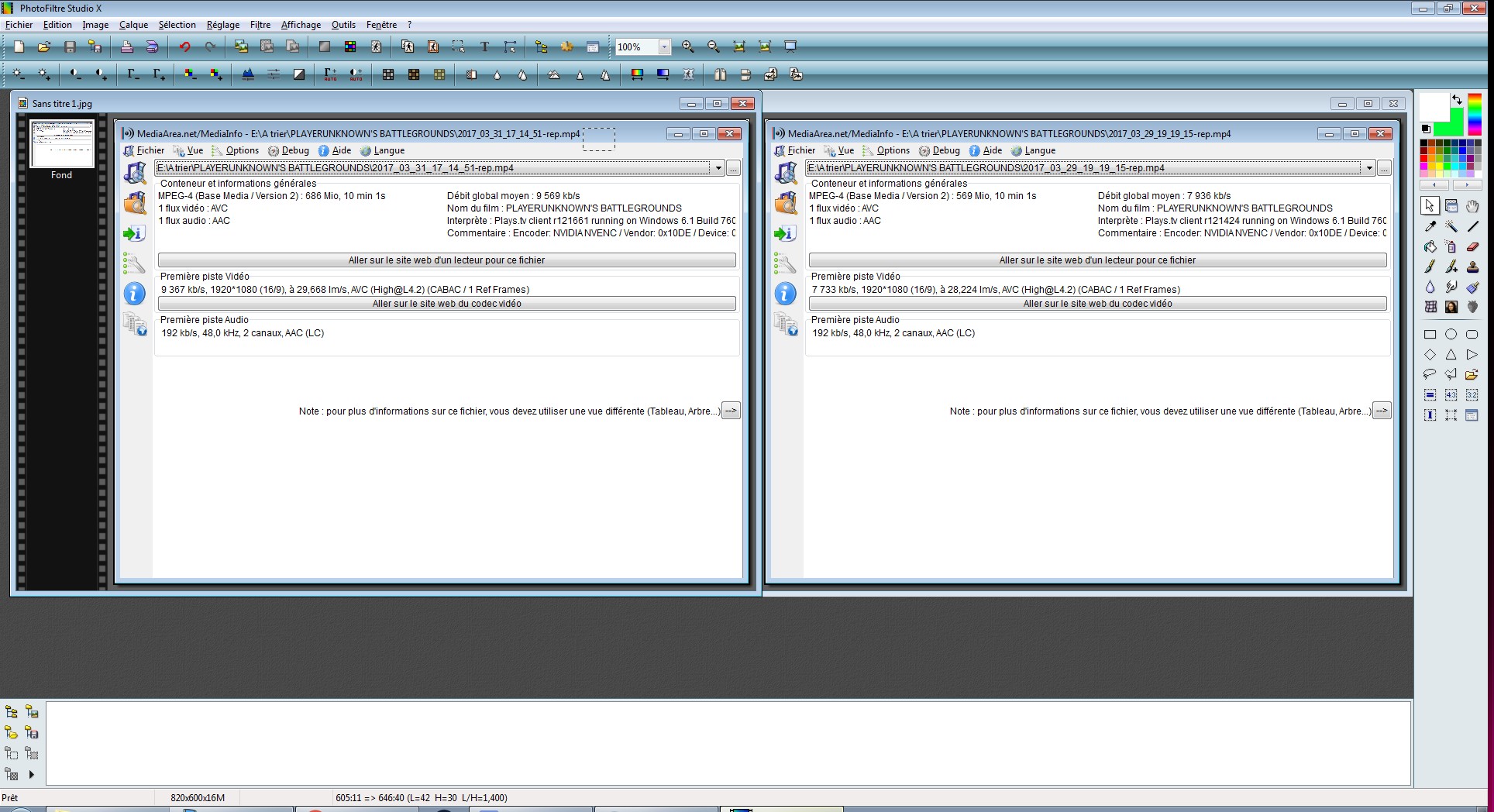Click the Saturation plus icon
The width and height of the screenshot is (1494, 812).
[x=216, y=74]
